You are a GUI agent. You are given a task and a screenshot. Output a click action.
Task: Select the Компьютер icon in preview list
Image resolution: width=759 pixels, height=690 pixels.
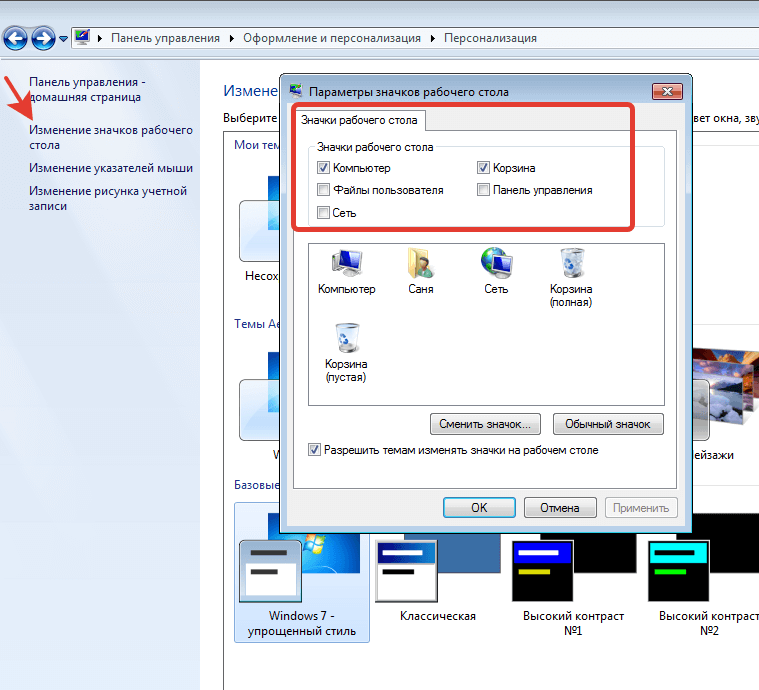[346, 271]
